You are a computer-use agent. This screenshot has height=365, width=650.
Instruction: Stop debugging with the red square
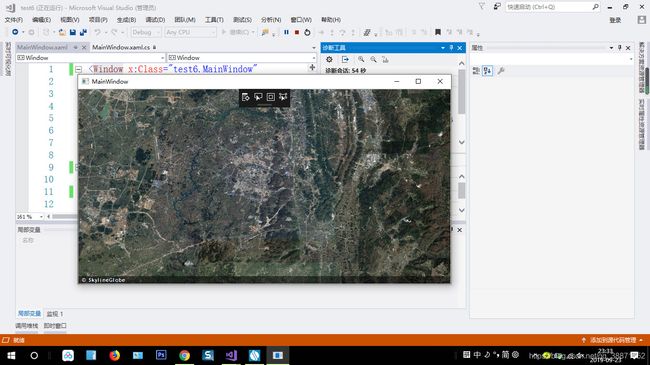[x=297, y=32]
